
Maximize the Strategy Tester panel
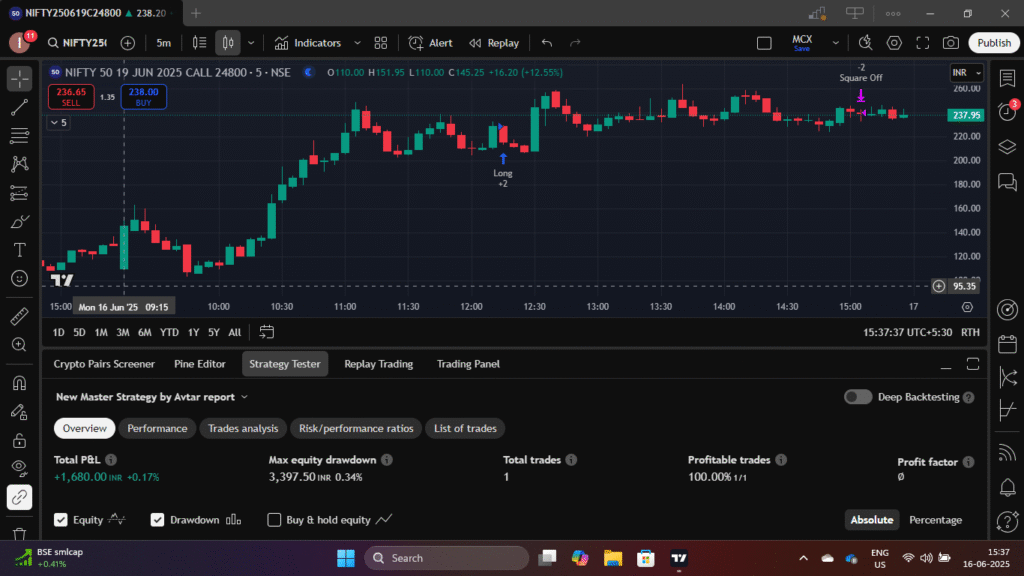[973, 364]
